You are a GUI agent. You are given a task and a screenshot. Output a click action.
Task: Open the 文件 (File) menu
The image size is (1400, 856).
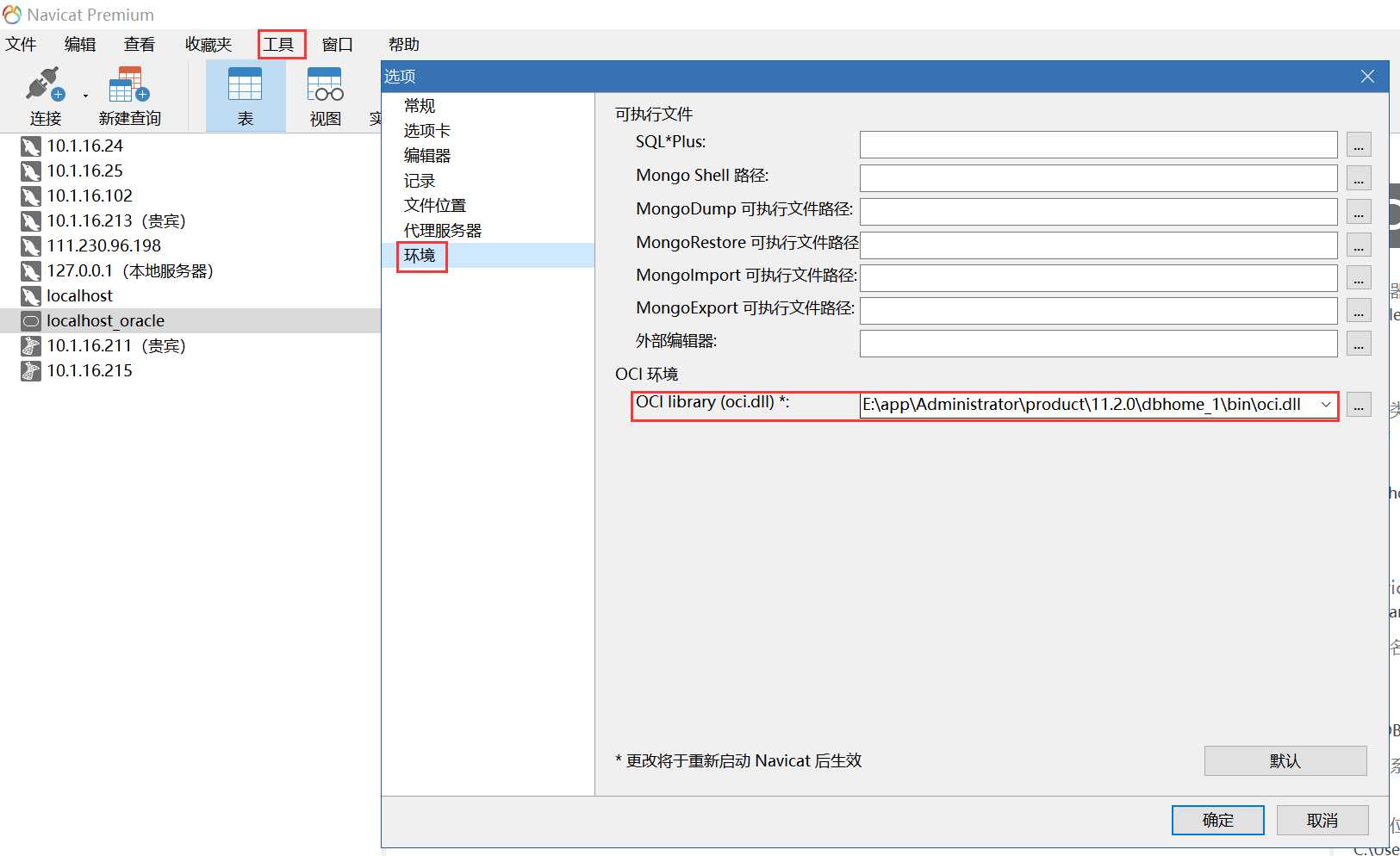(x=21, y=44)
